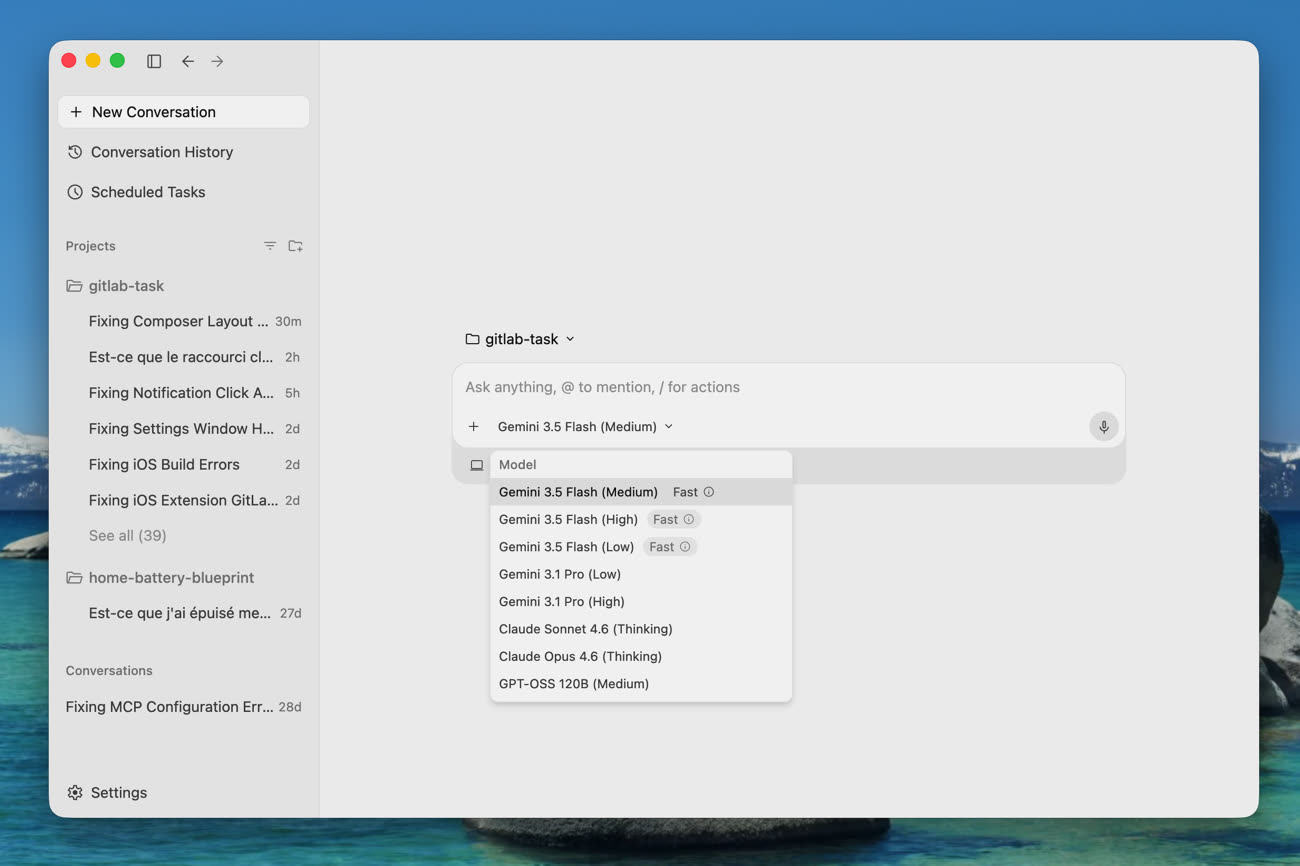Click the Conversation History clock icon
1300x866 pixels.
[x=75, y=152]
